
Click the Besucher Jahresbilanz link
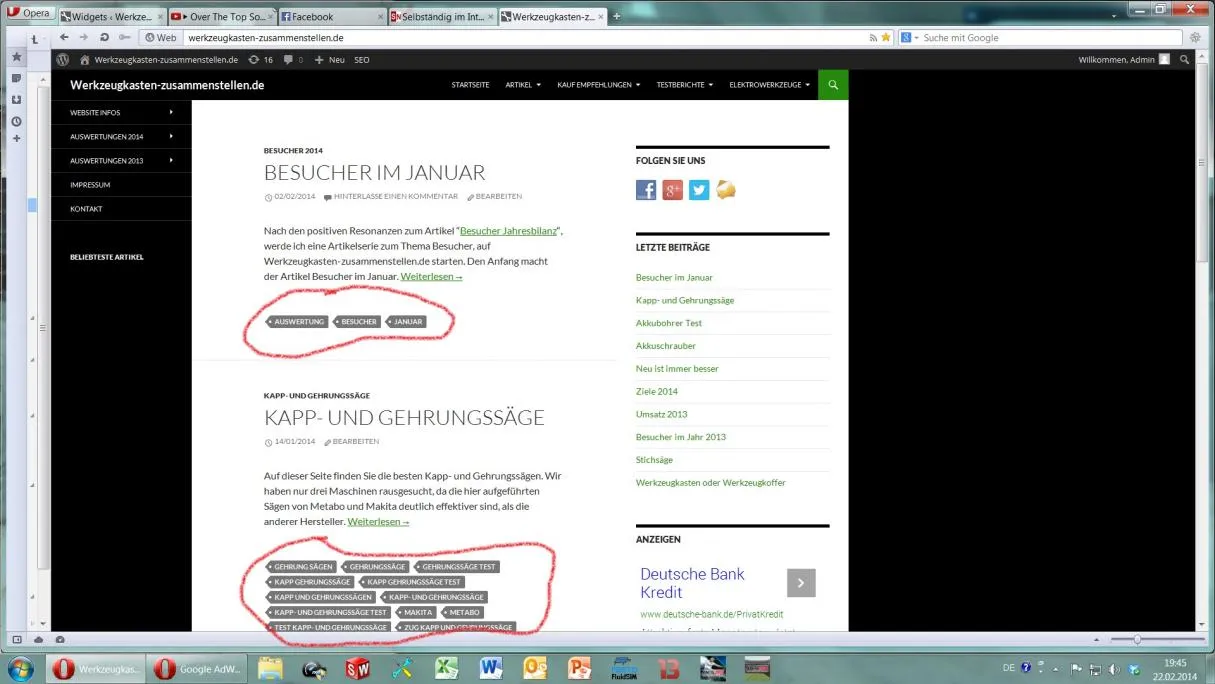click(x=507, y=231)
